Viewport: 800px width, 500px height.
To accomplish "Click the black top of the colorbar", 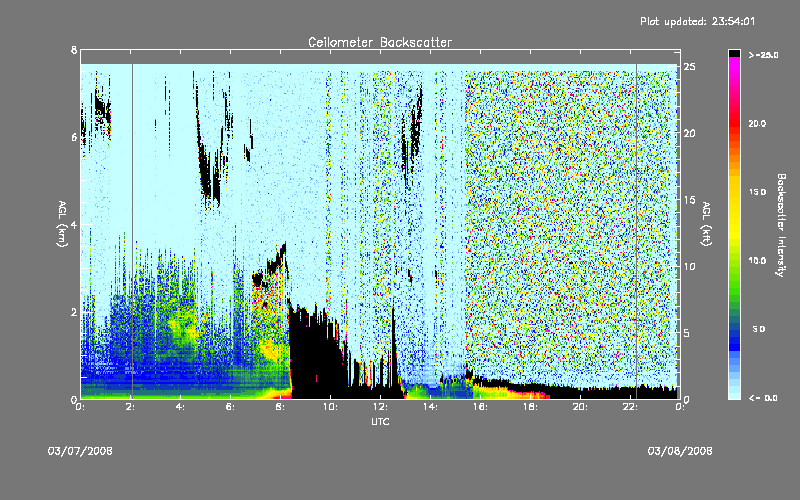I will 734,53.
